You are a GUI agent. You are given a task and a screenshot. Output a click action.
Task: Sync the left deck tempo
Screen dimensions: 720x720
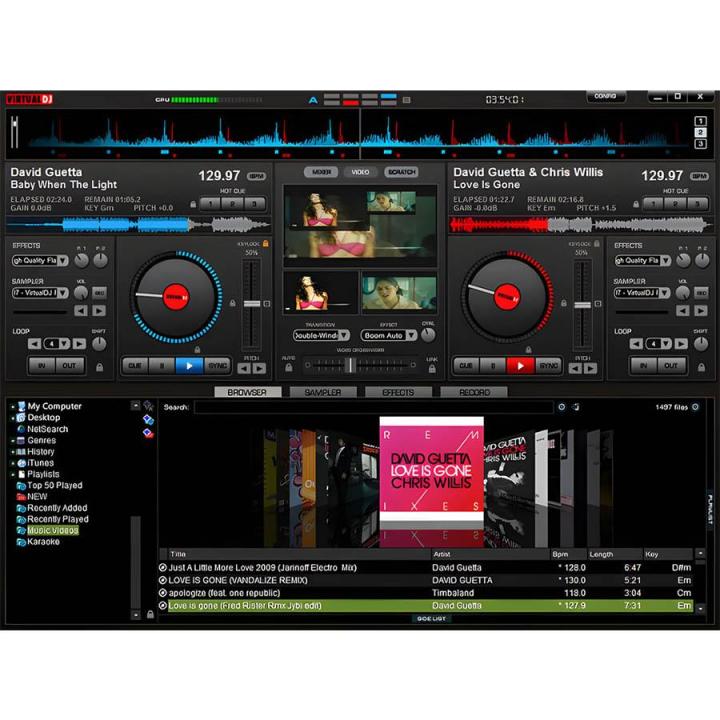tap(217, 366)
